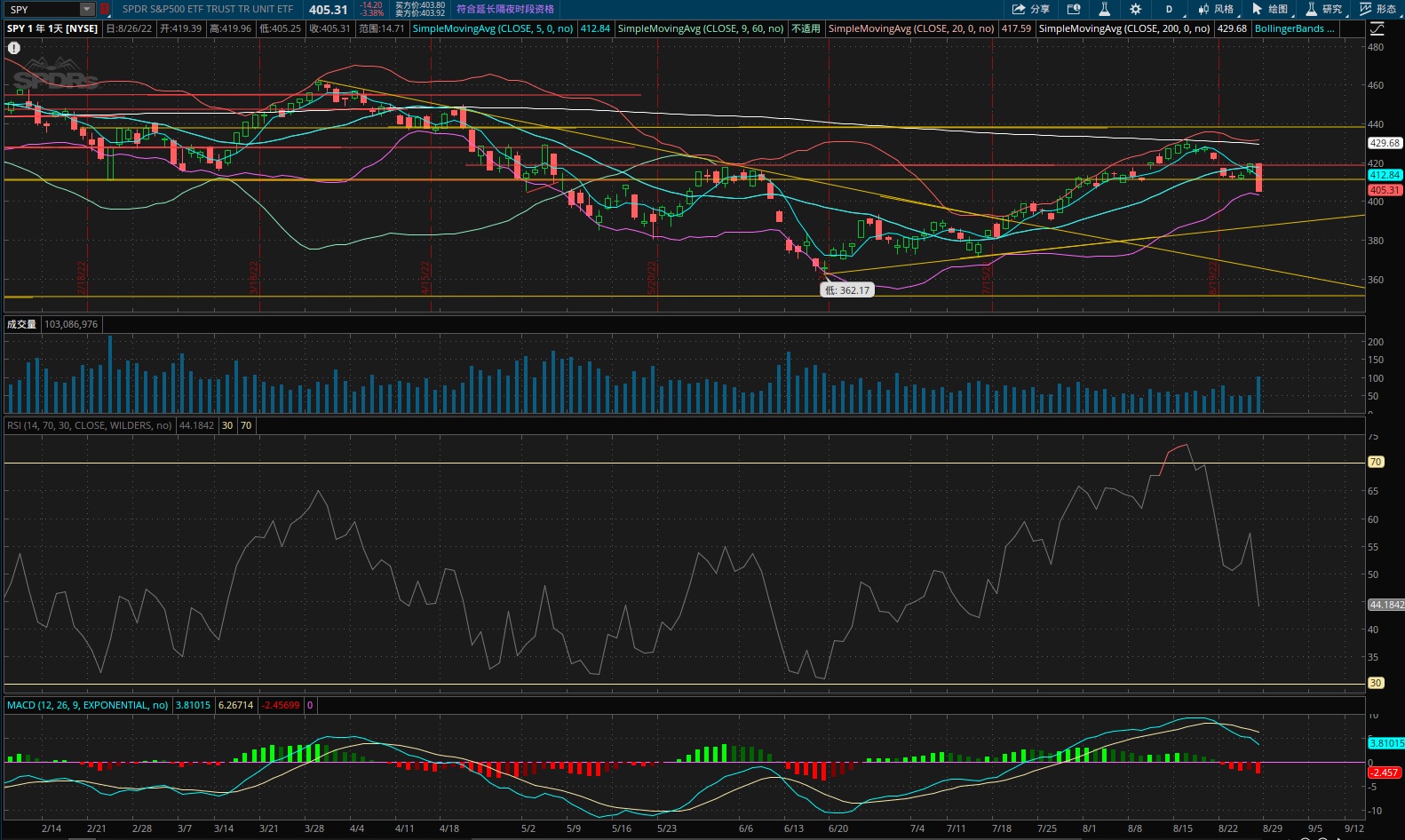Viewport: 1405px width, 840px height.
Task: Click the 70 level tag on RSI axis
Action: (x=1376, y=462)
